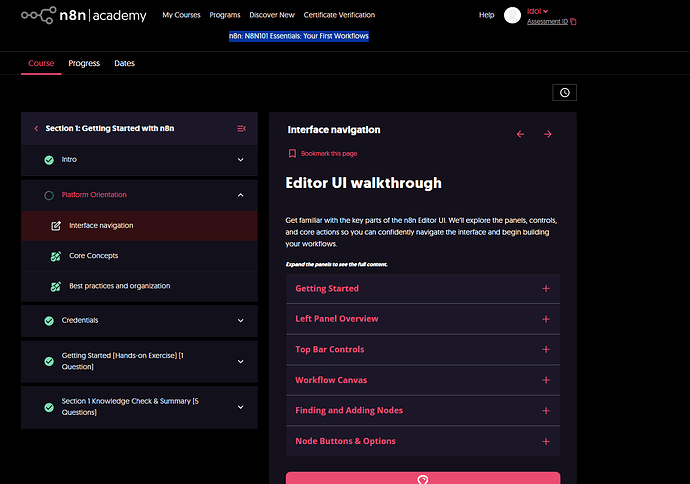
Task: Click the Platform Orientation incomplete circle icon
Action: point(49,195)
